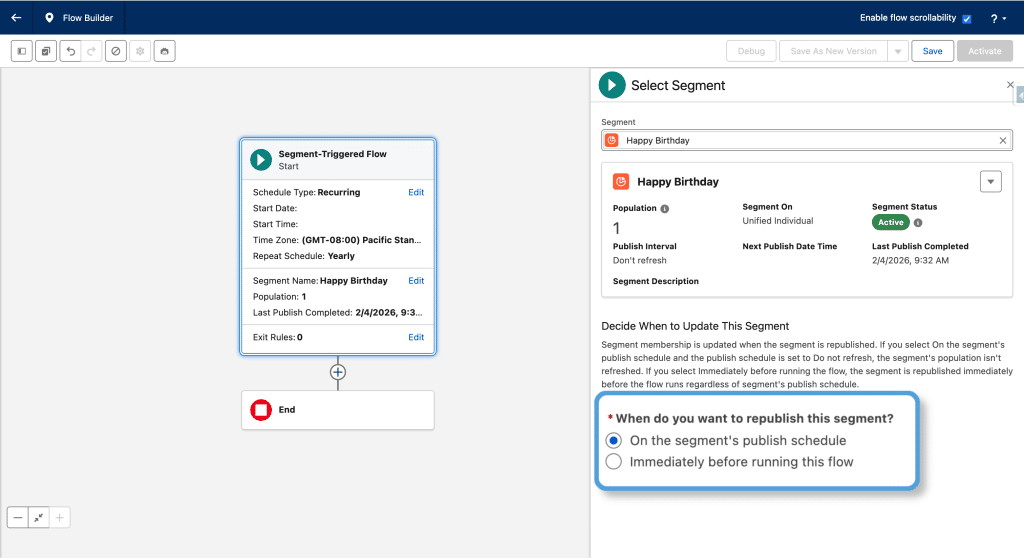Viewport: 1024px width, 558px height.
Task: Add element with plus connector below Start
Action: [x=338, y=372]
